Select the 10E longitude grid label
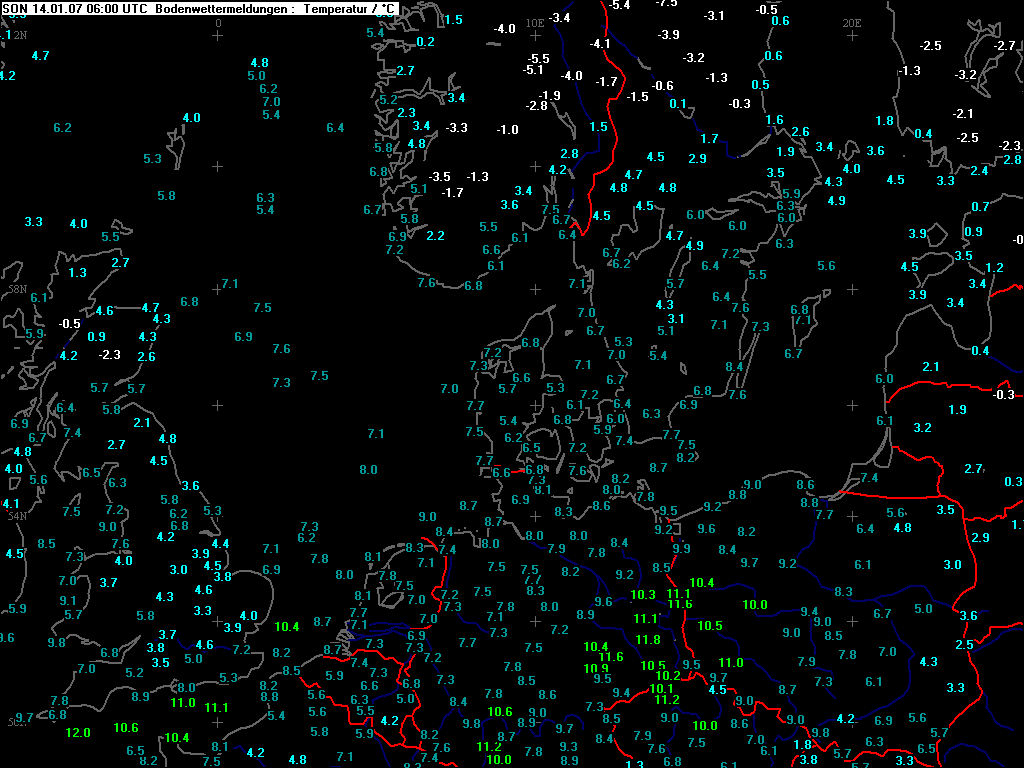Screen dimensions: 1024x768 (535, 21)
